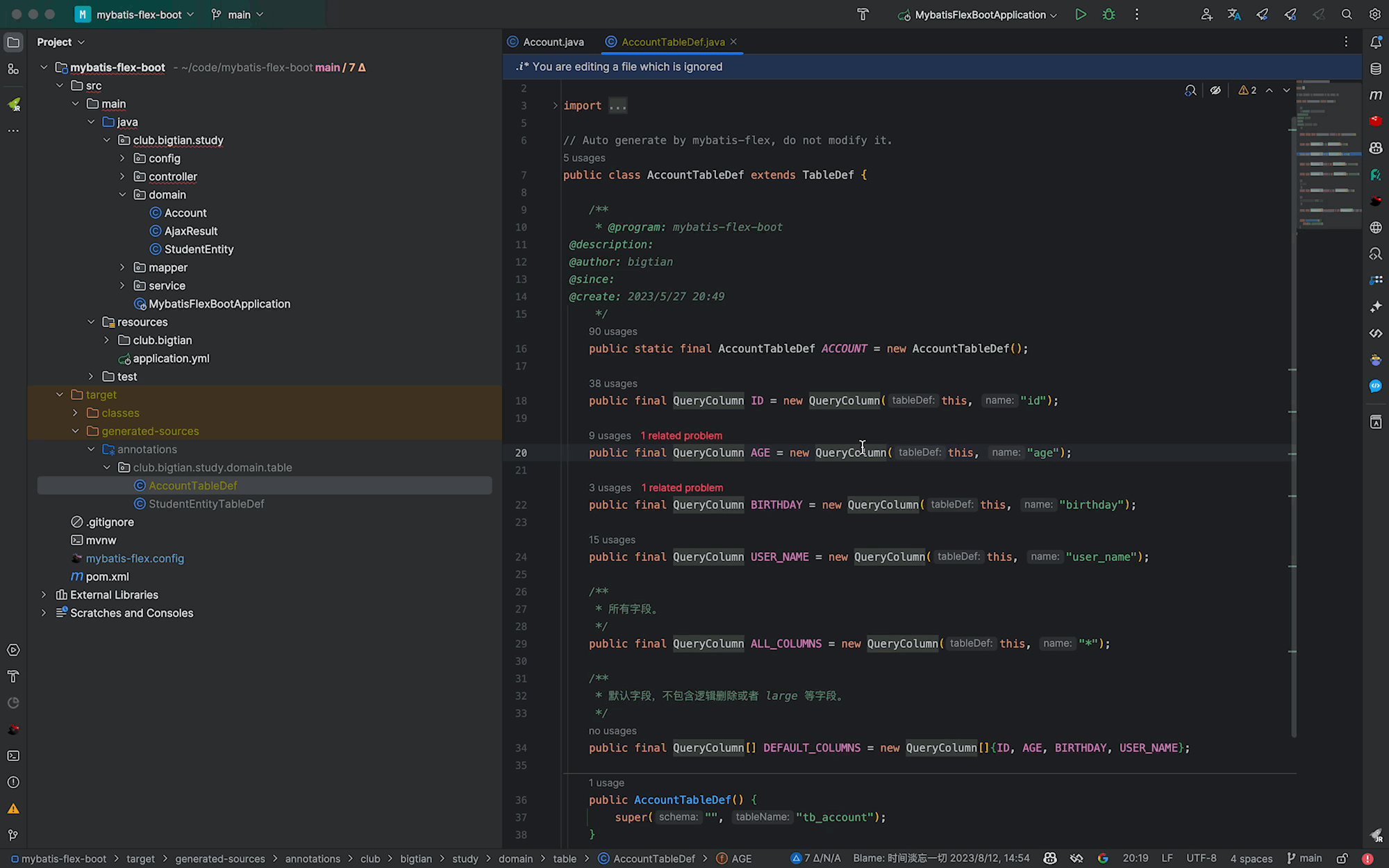Screen dimensions: 1389x868
Task: Run MybatisFlexBootApplication with the green play icon
Action: point(1081,15)
